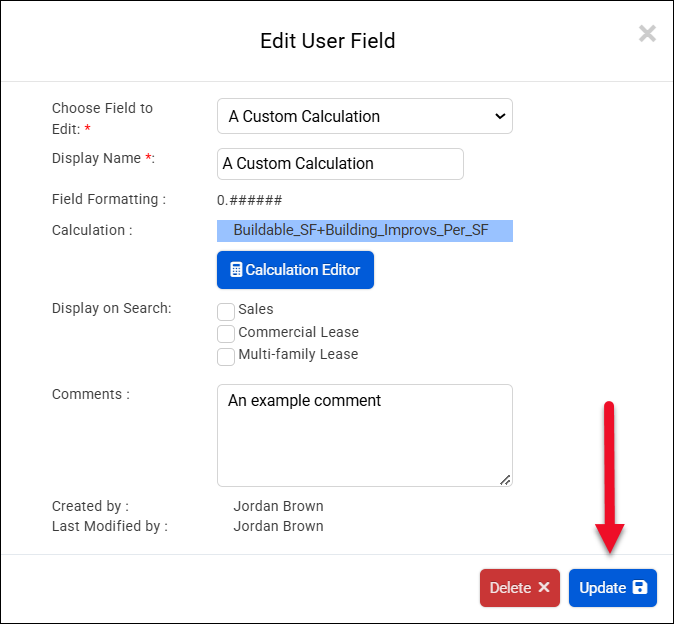Image resolution: width=674 pixels, height=624 pixels.
Task: Click the Calculation label
Action: point(92,230)
